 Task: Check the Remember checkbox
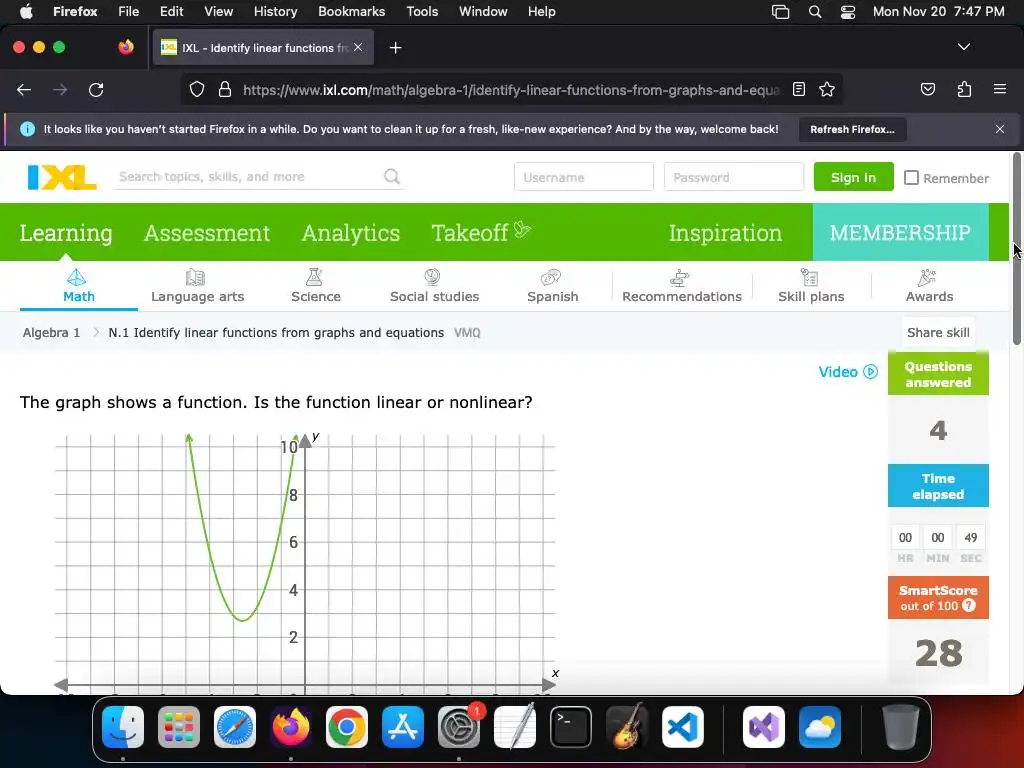pyautogui.click(x=911, y=178)
